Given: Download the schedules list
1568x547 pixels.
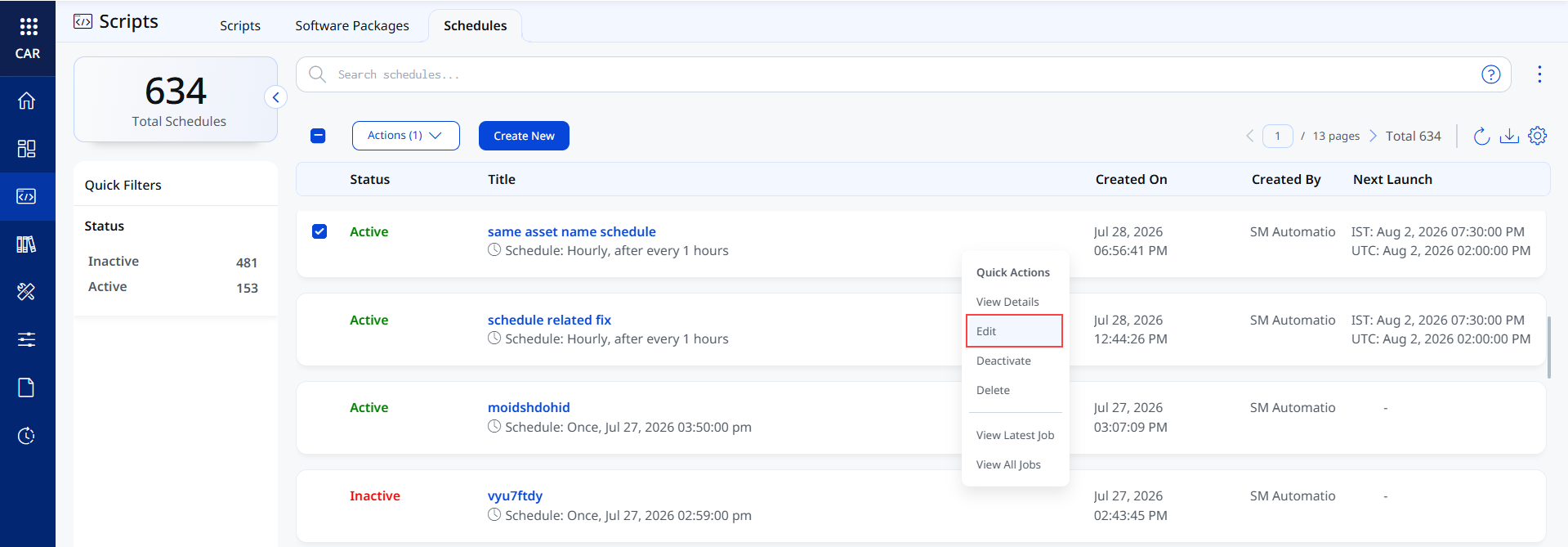Looking at the screenshot, I should point(1510,136).
